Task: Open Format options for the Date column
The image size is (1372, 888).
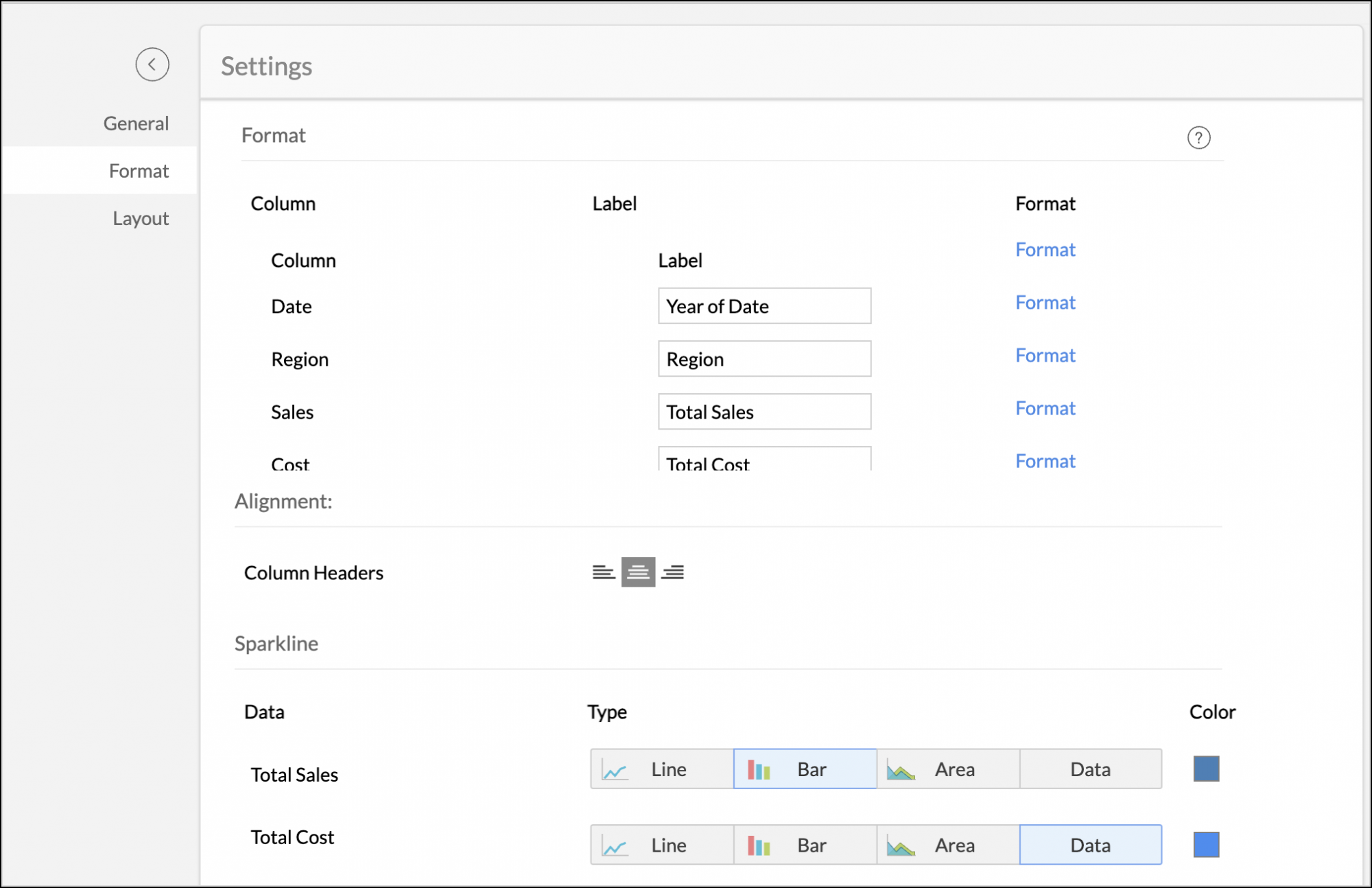Action: [1045, 302]
